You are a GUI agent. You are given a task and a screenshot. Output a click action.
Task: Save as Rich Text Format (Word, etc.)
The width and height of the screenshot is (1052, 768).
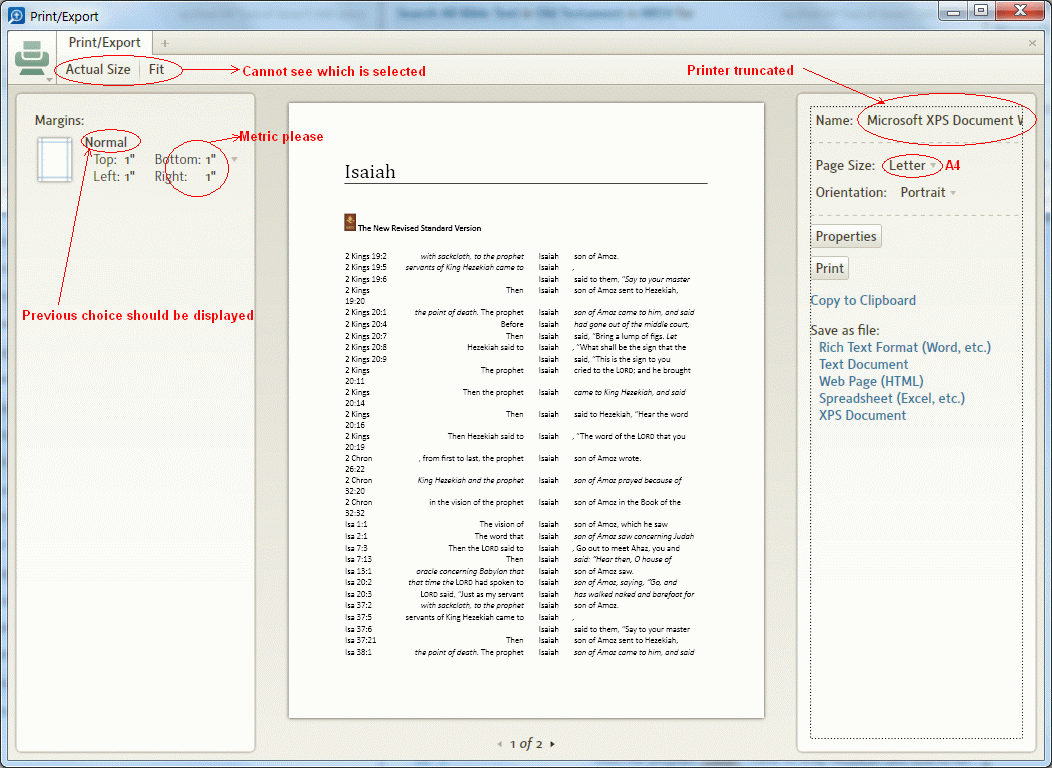[x=905, y=347]
